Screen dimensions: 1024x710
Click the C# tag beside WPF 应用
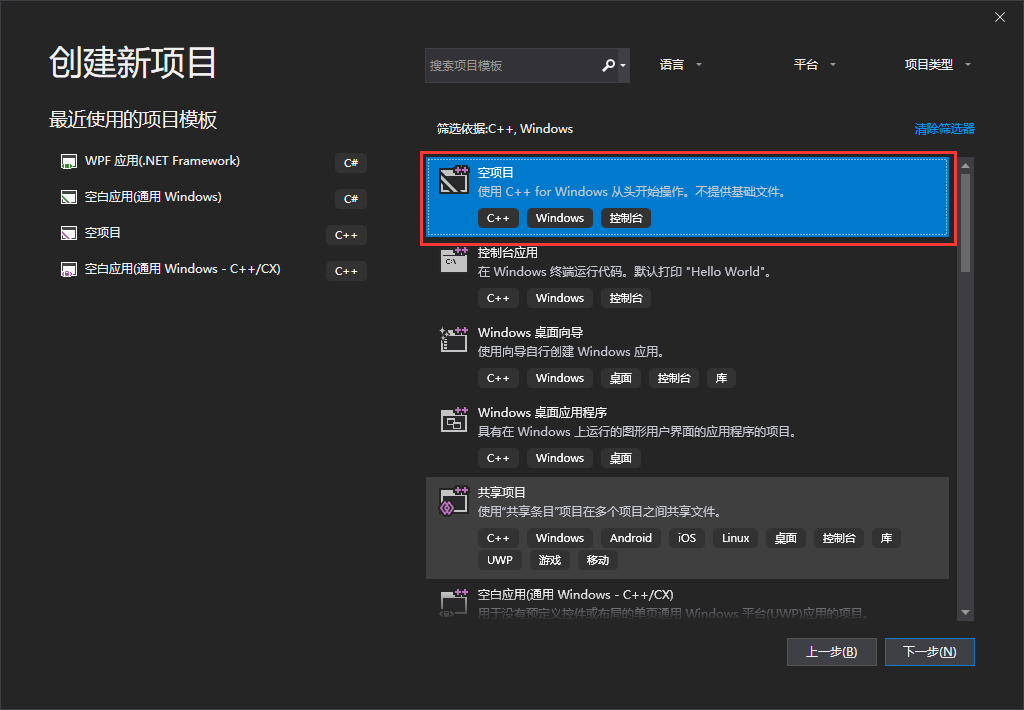(x=351, y=163)
